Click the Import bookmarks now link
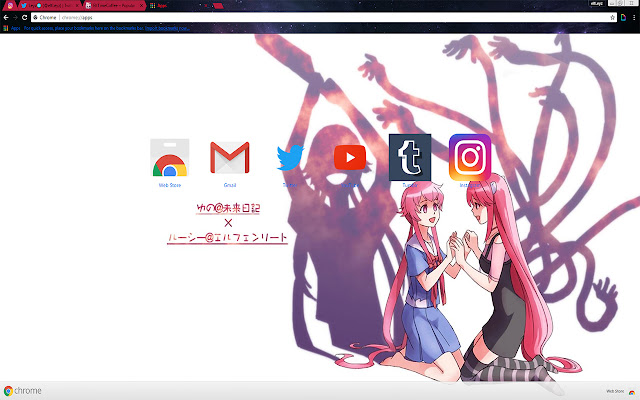 [x=167, y=28]
